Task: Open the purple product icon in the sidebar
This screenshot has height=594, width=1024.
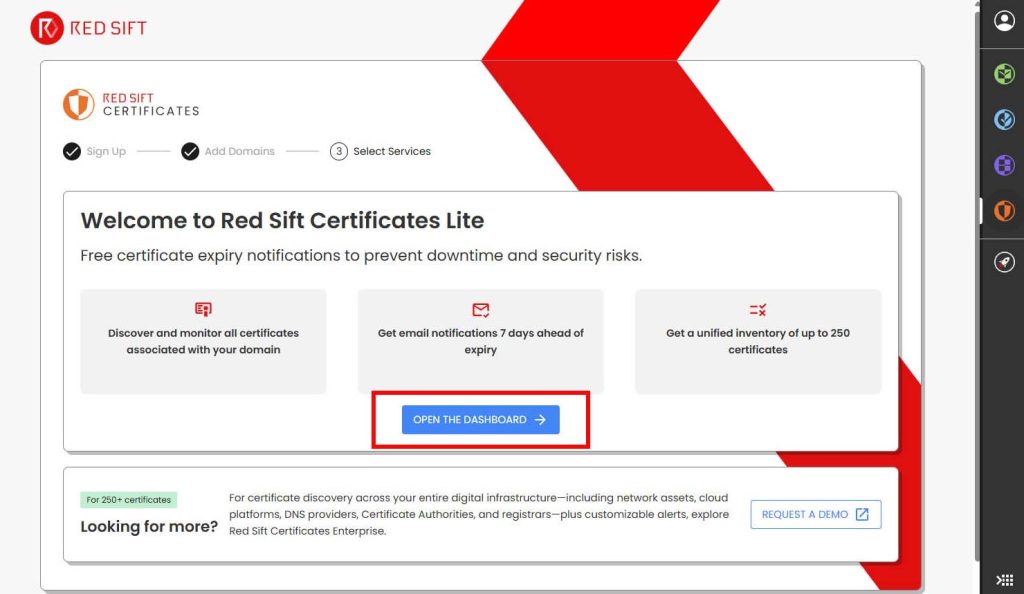Action: coord(1004,165)
